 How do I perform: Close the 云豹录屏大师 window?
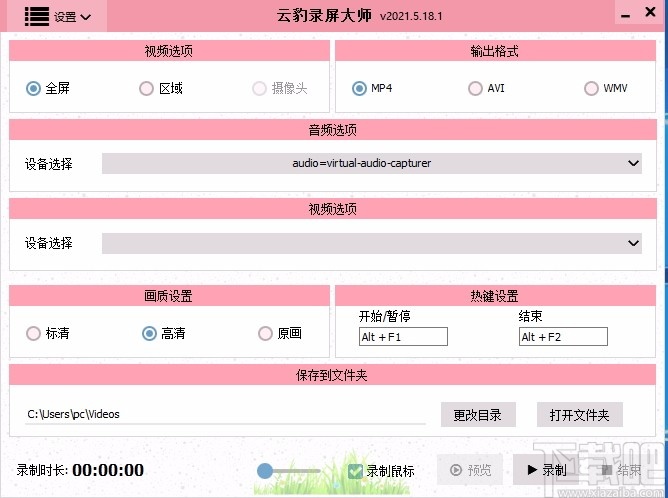click(650, 12)
